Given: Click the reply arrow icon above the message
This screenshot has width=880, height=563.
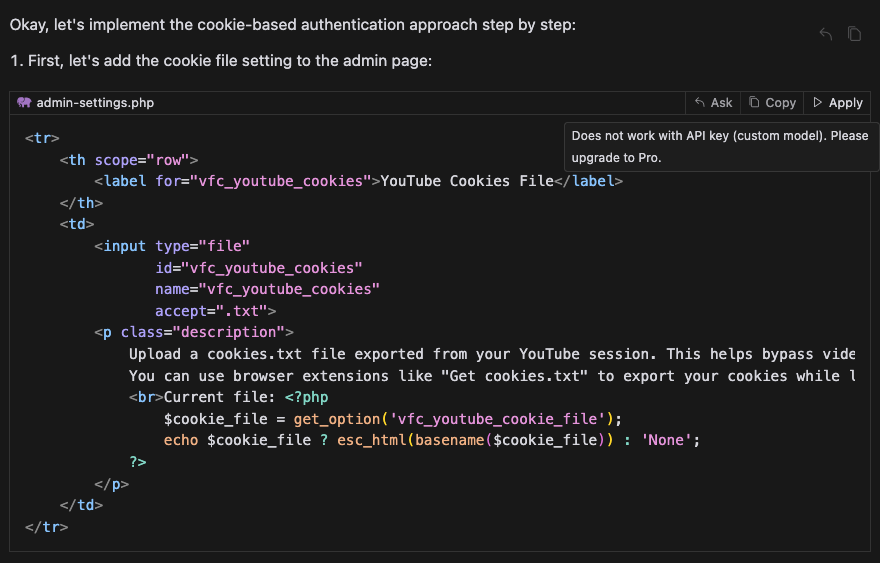Looking at the screenshot, I should [826, 34].
